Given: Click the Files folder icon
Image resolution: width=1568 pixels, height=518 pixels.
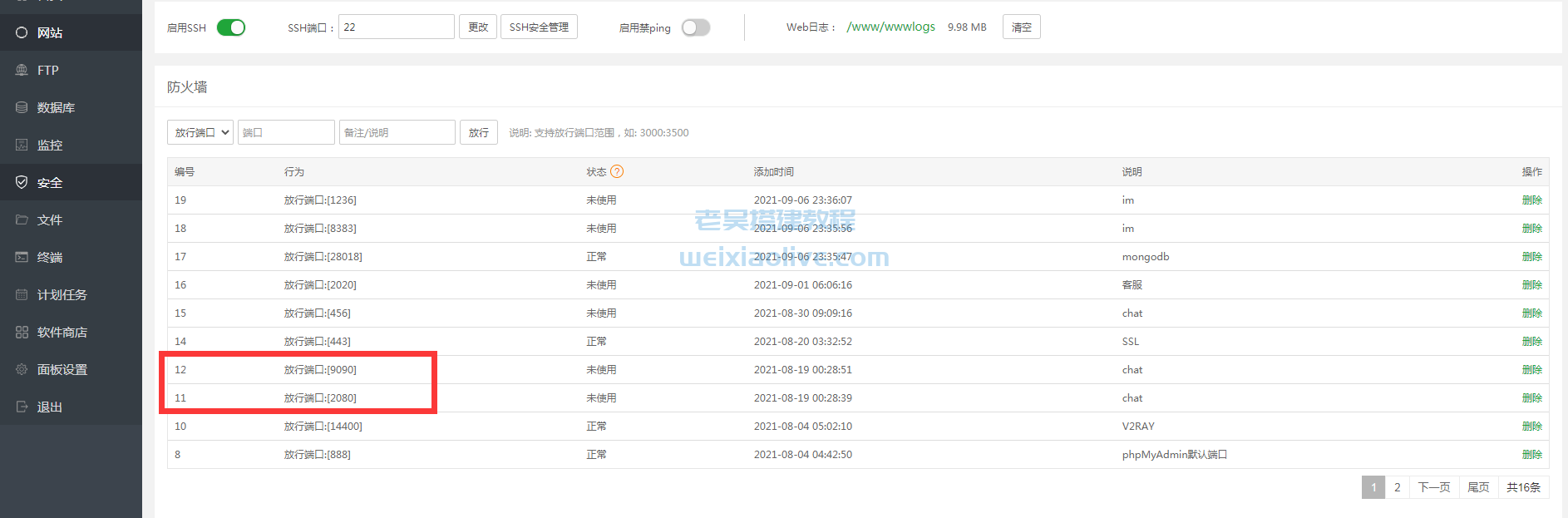Looking at the screenshot, I should [x=22, y=220].
